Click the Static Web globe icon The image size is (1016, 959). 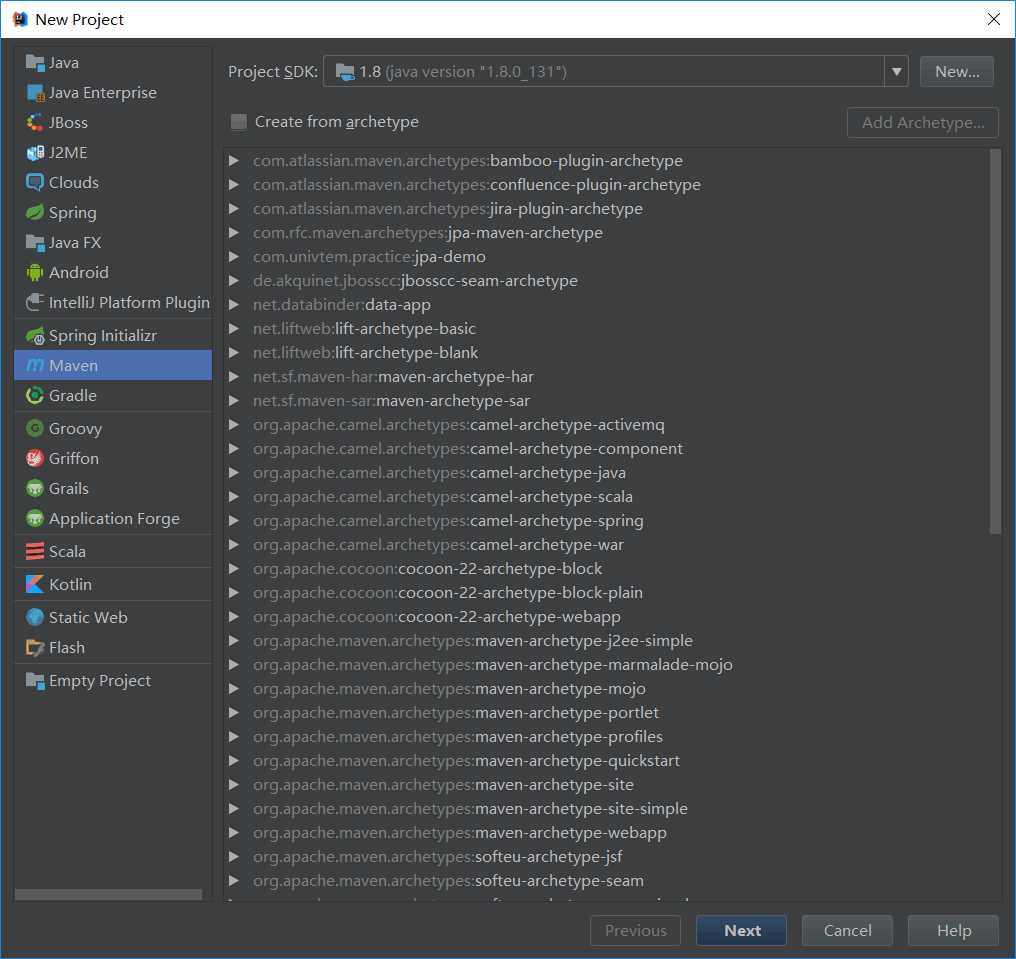34,617
